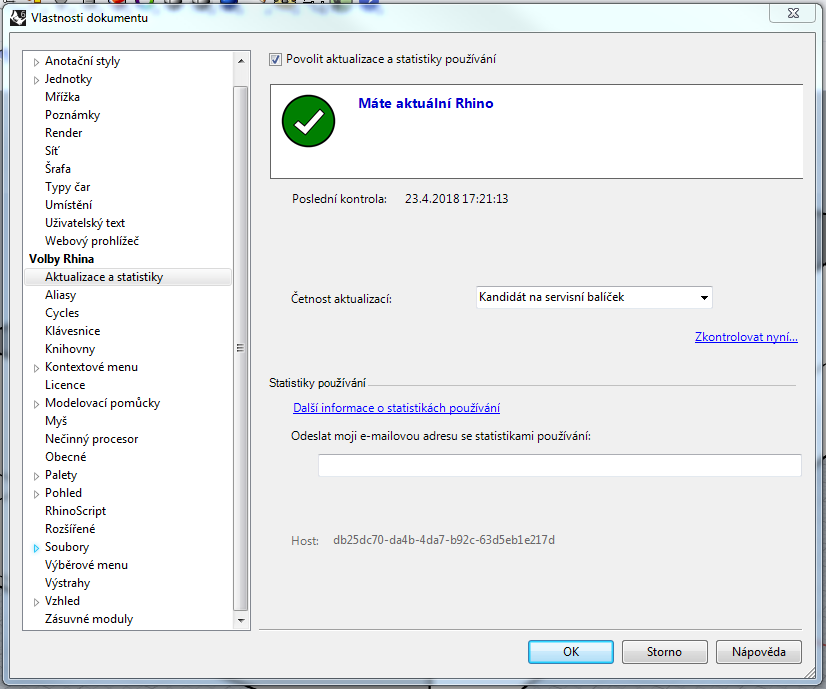This screenshot has width=826, height=689.
Task: Select Zásuvné moduly in the tree
Action: coord(89,619)
